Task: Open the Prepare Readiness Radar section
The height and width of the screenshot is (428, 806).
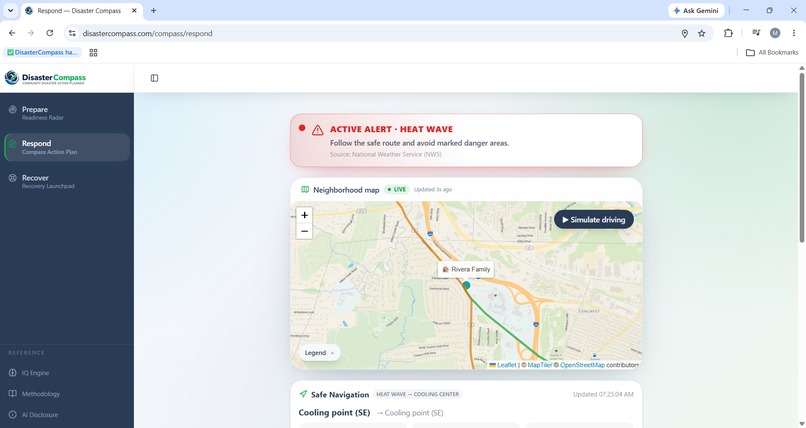Action: pos(67,113)
